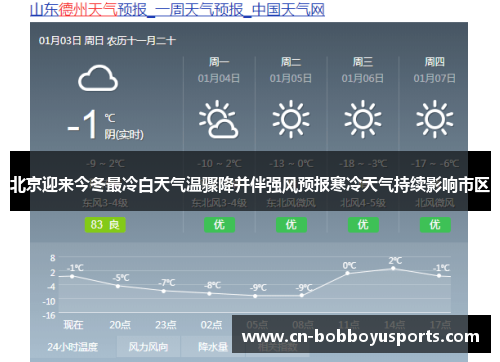Click the 02点 time axis label
The image size is (500, 362).
tap(211, 325)
